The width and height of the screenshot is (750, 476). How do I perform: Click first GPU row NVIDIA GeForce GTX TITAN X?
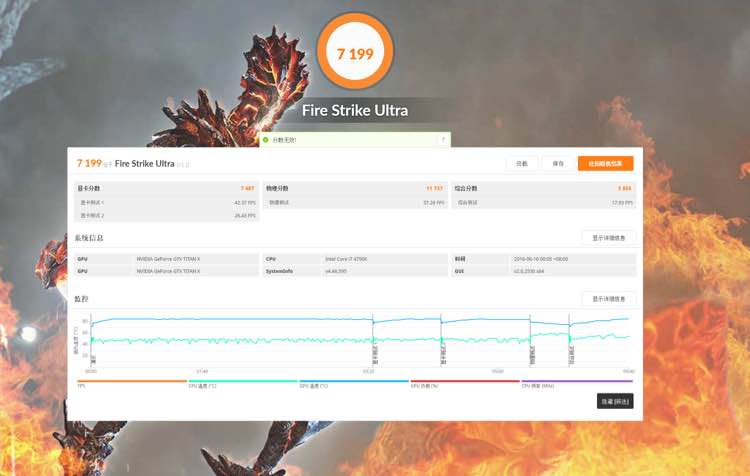pos(167,259)
